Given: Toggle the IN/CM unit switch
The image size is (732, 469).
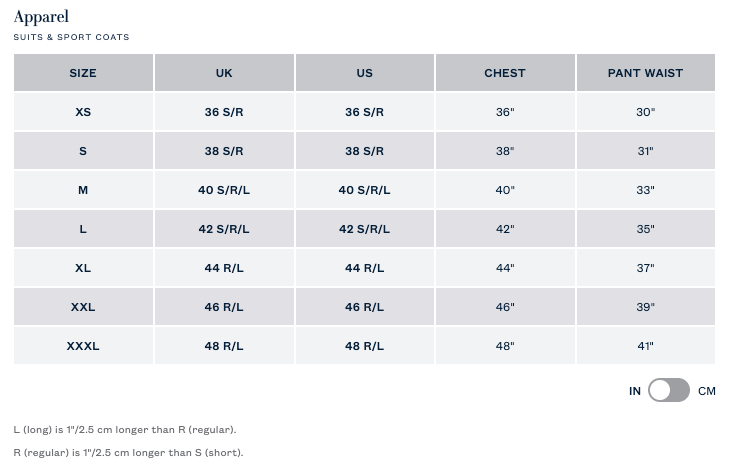Looking at the screenshot, I should click(669, 390).
